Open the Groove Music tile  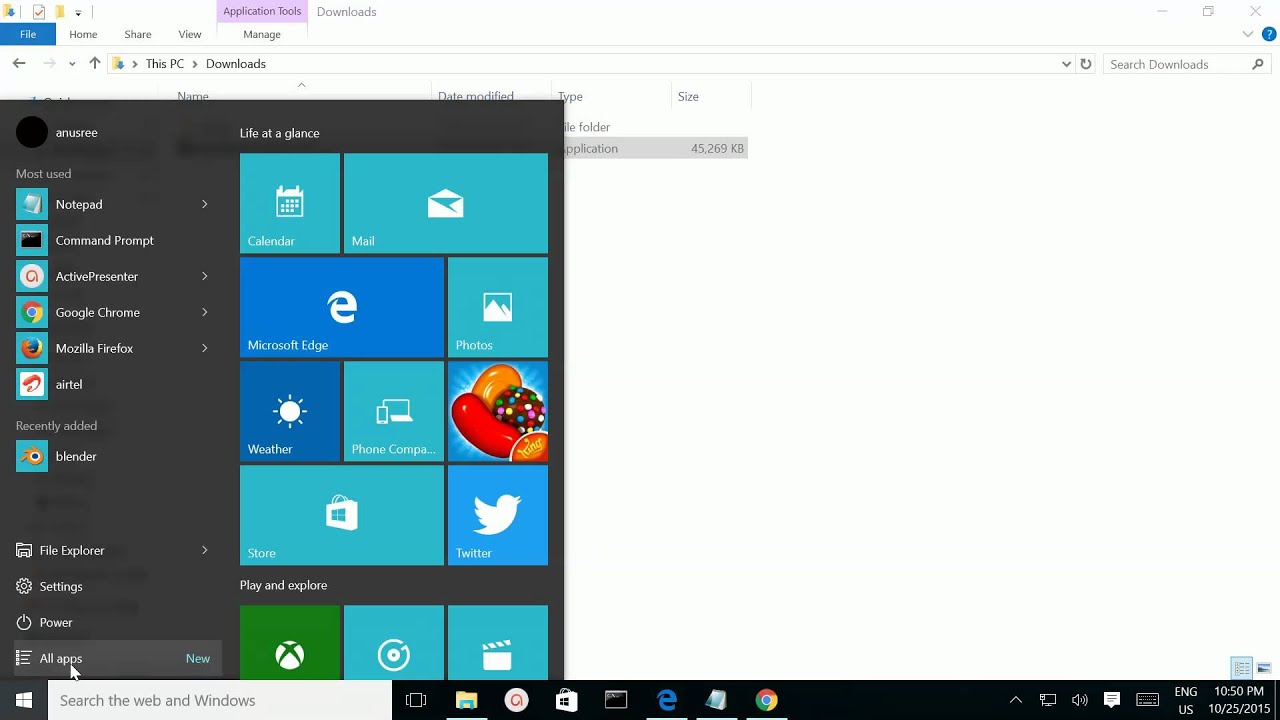coord(394,642)
